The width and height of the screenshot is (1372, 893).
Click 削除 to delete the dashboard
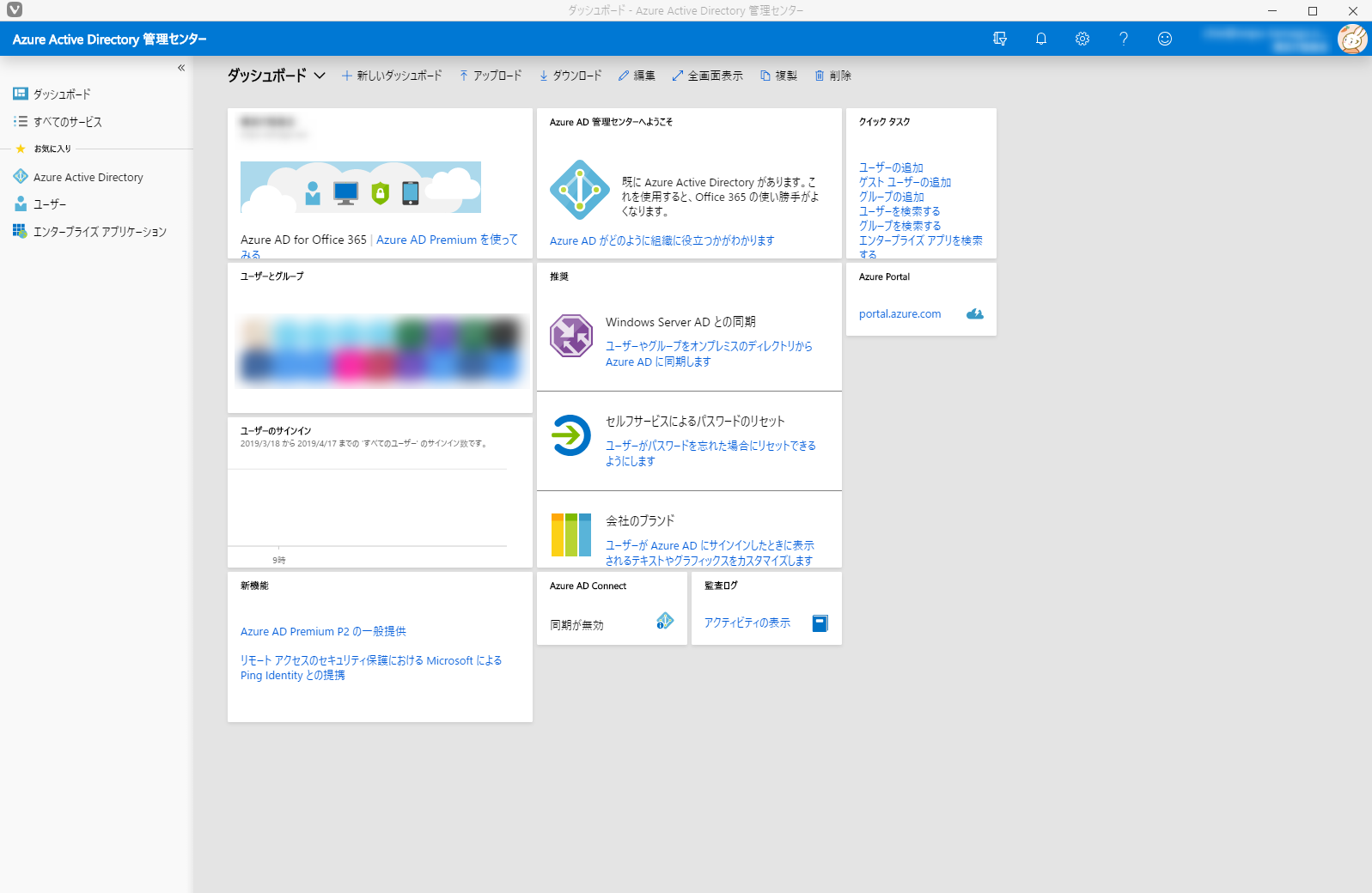[x=832, y=76]
